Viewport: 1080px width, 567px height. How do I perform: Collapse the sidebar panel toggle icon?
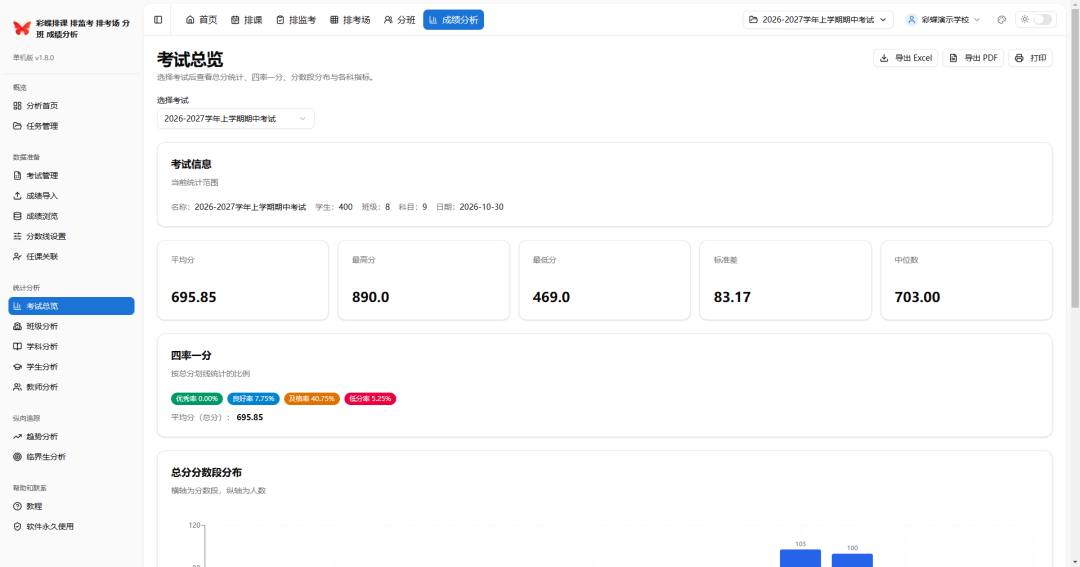158,20
